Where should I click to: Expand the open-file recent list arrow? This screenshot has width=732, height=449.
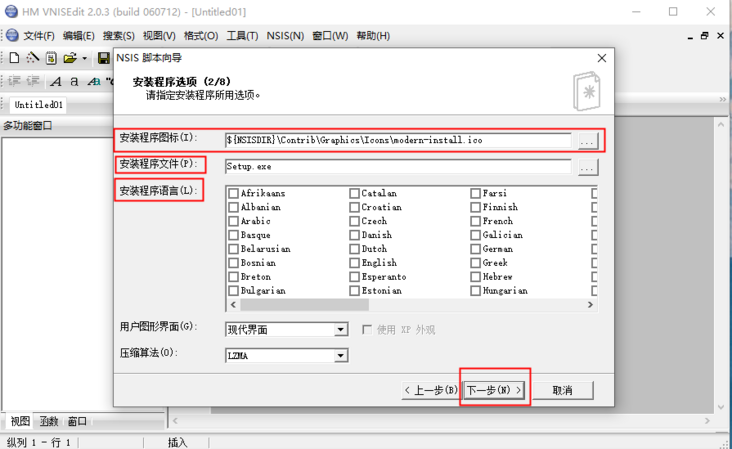(84, 58)
